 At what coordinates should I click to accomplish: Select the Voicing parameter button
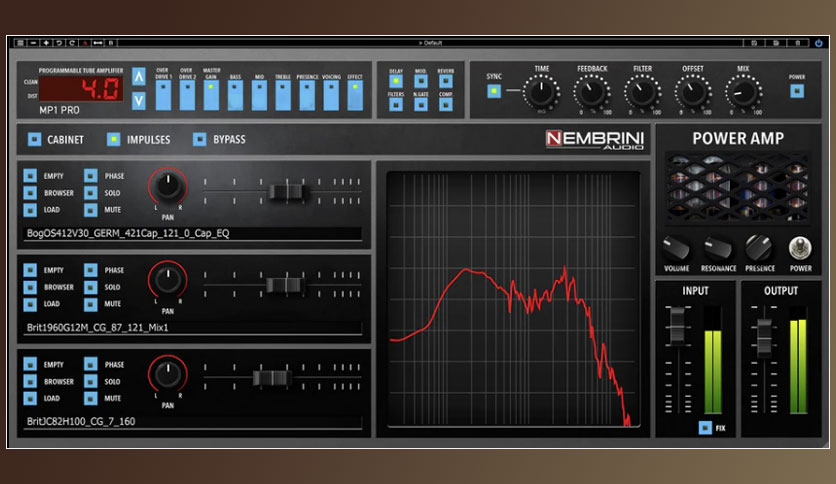tap(331, 95)
